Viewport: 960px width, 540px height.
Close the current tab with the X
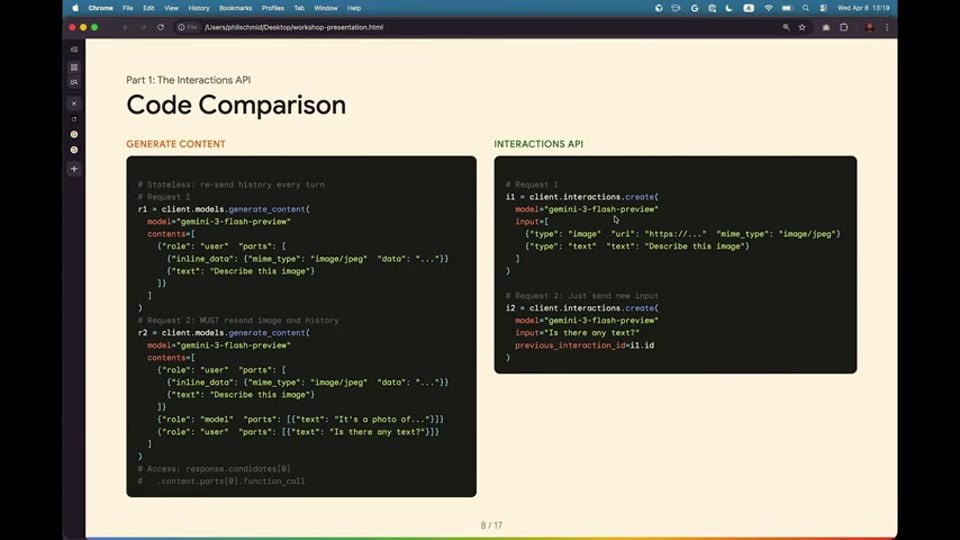74,103
